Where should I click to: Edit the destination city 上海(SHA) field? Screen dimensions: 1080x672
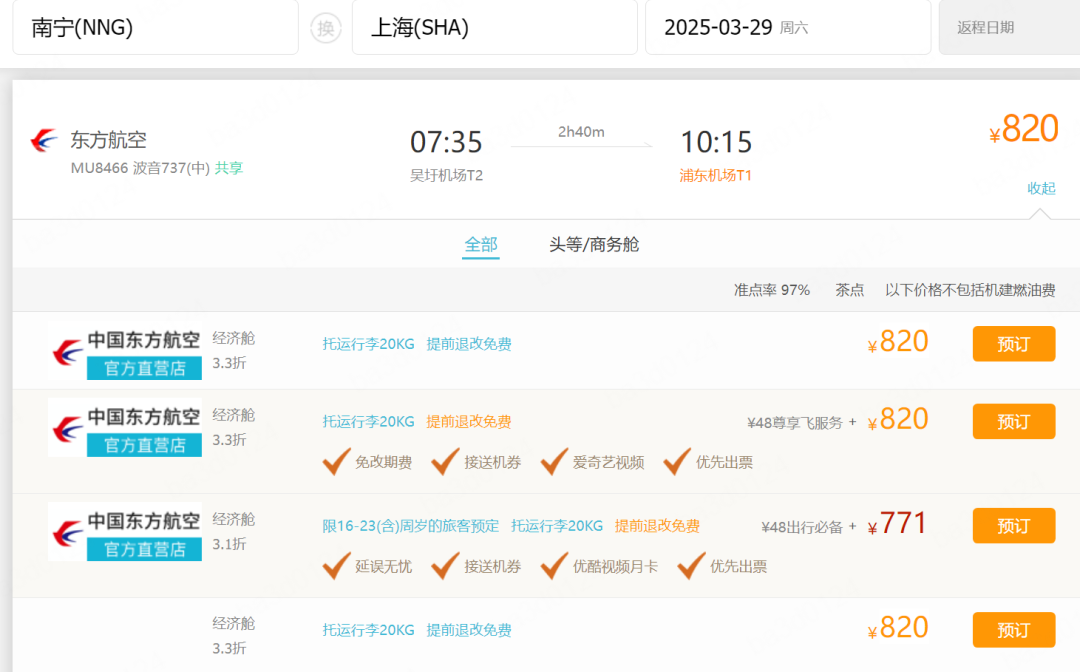494,28
